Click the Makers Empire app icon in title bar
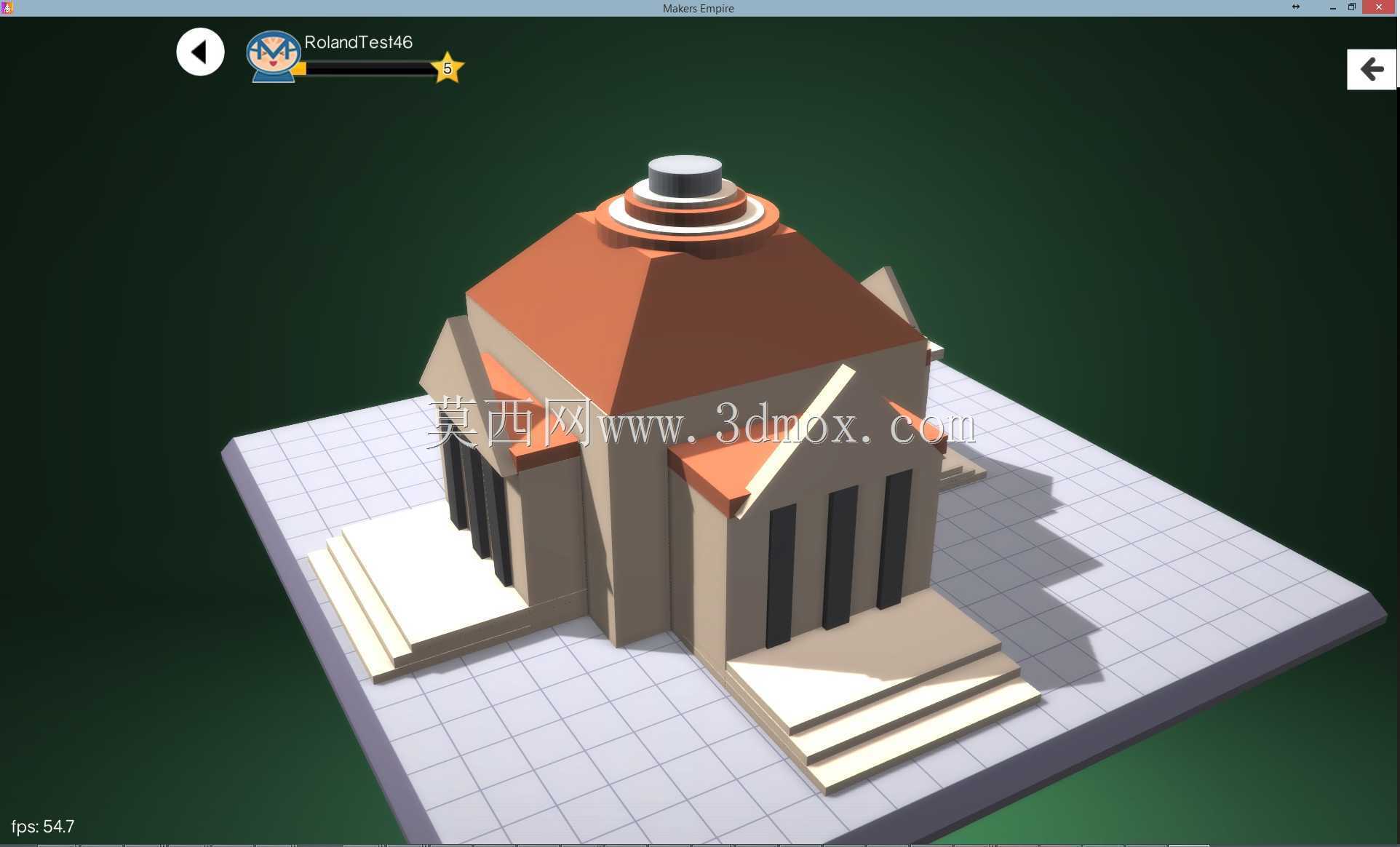 pos(7,8)
